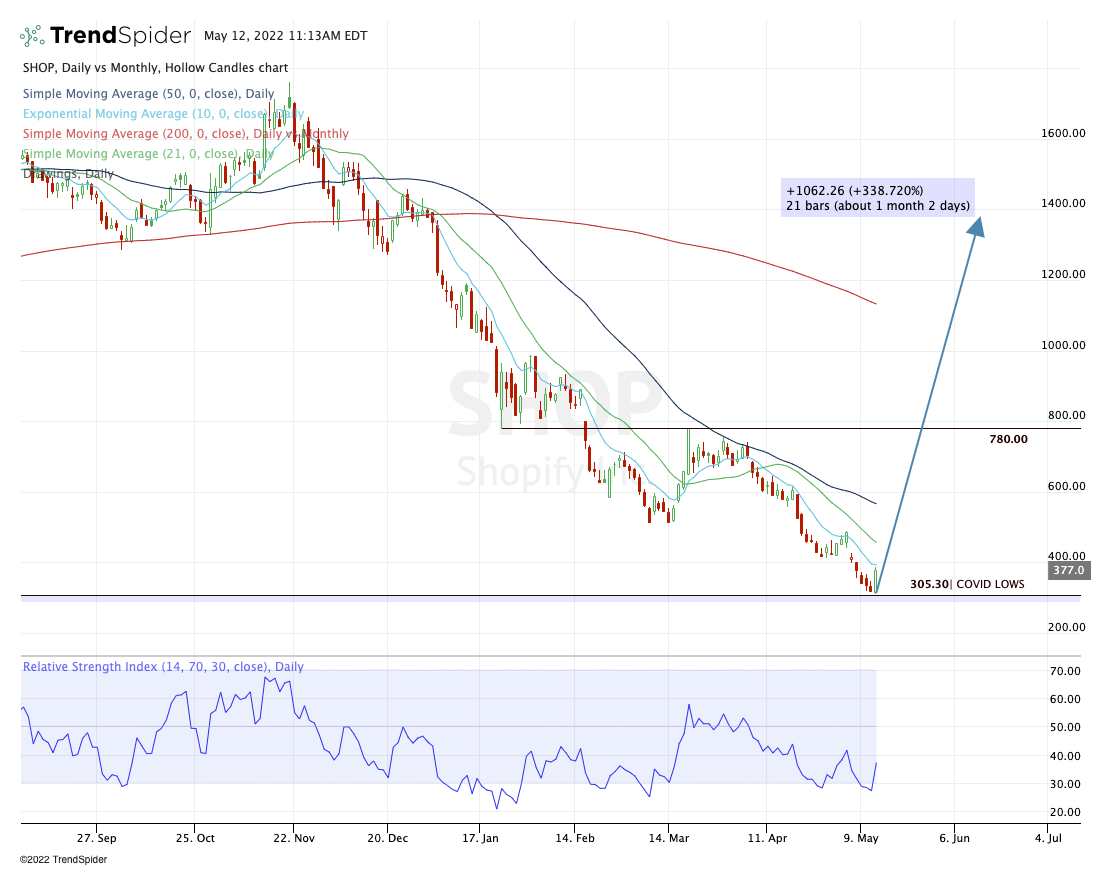Select the Simple Moving Average (200) legend label
This screenshot has height=869, width=1111.
[186, 133]
